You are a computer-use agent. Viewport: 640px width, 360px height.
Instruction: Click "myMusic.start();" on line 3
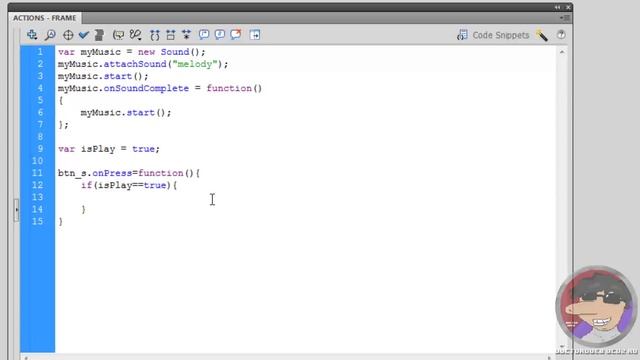coord(103,76)
